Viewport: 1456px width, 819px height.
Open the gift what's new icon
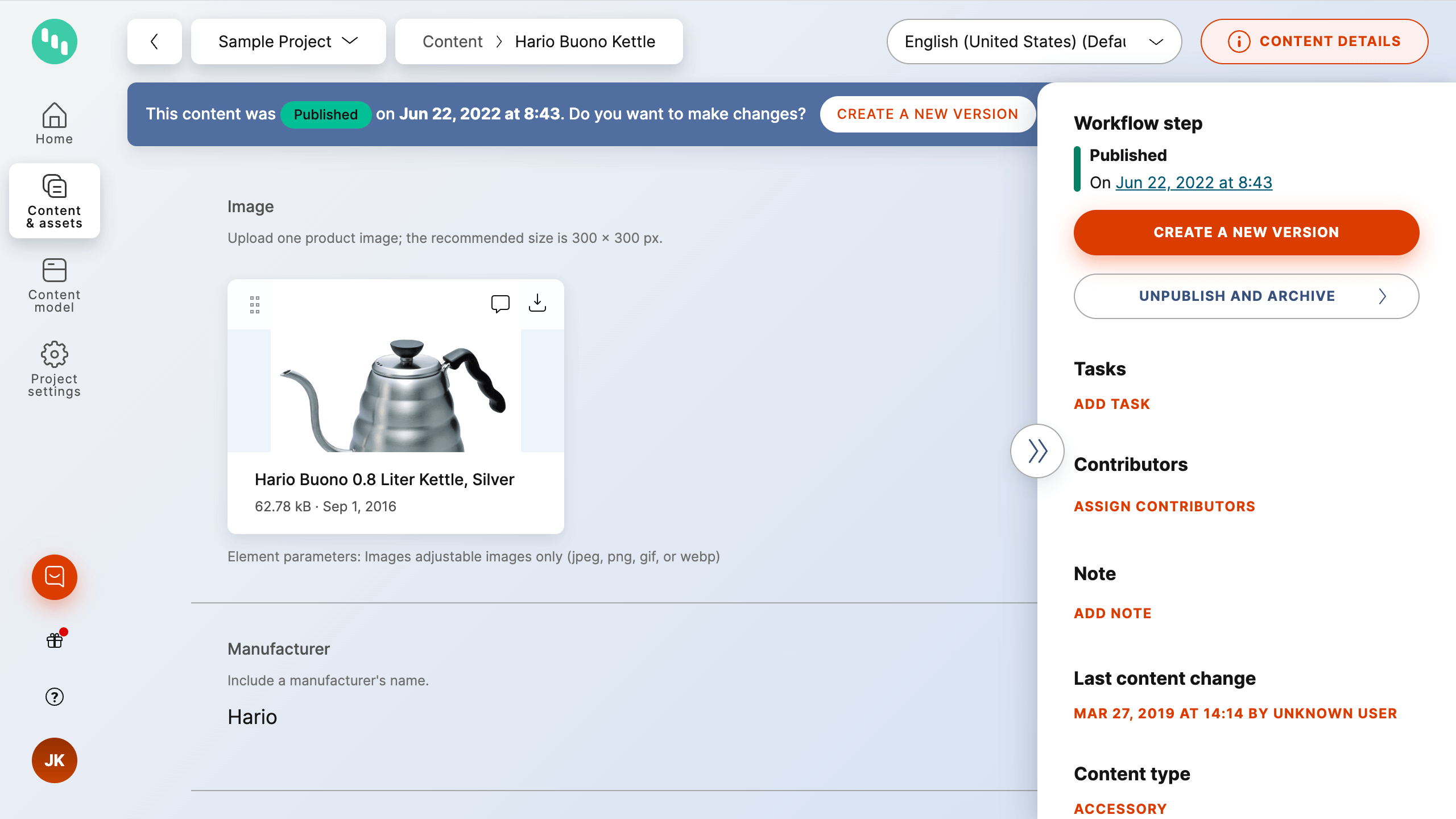[x=55, y=640]
